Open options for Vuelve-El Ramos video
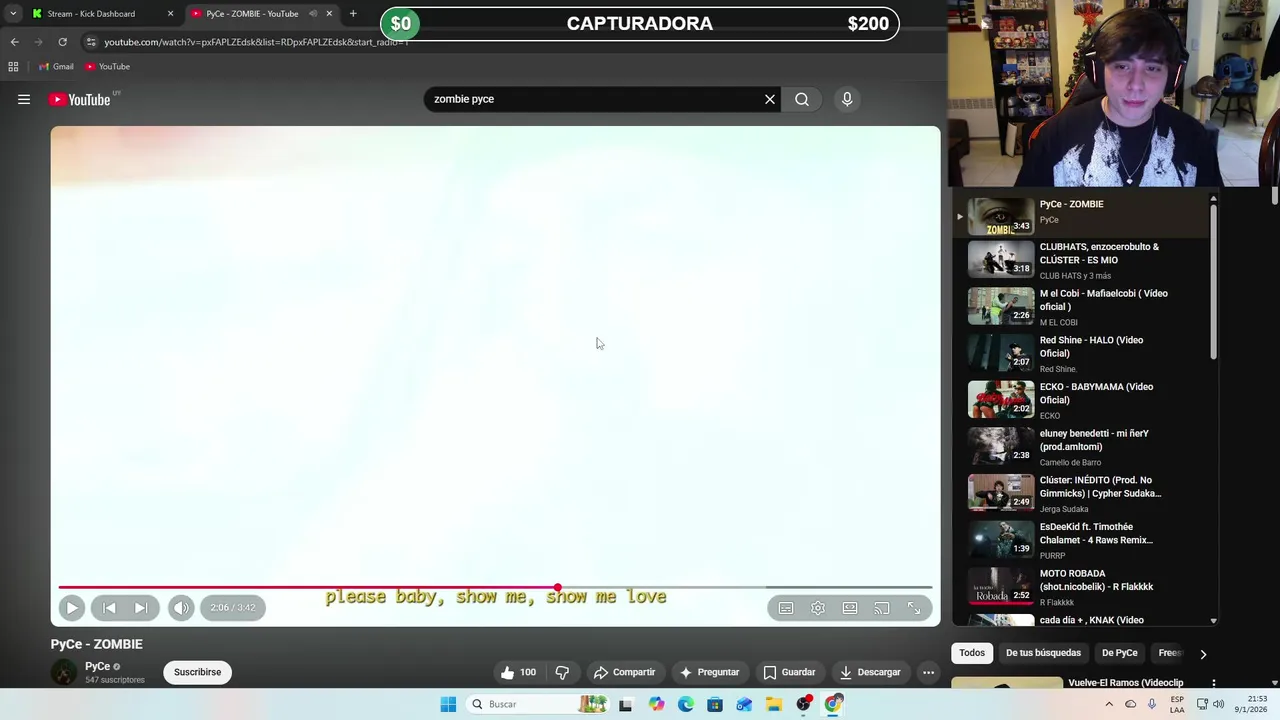This screenshot has height=720, width=1280. click(1214, 684)
